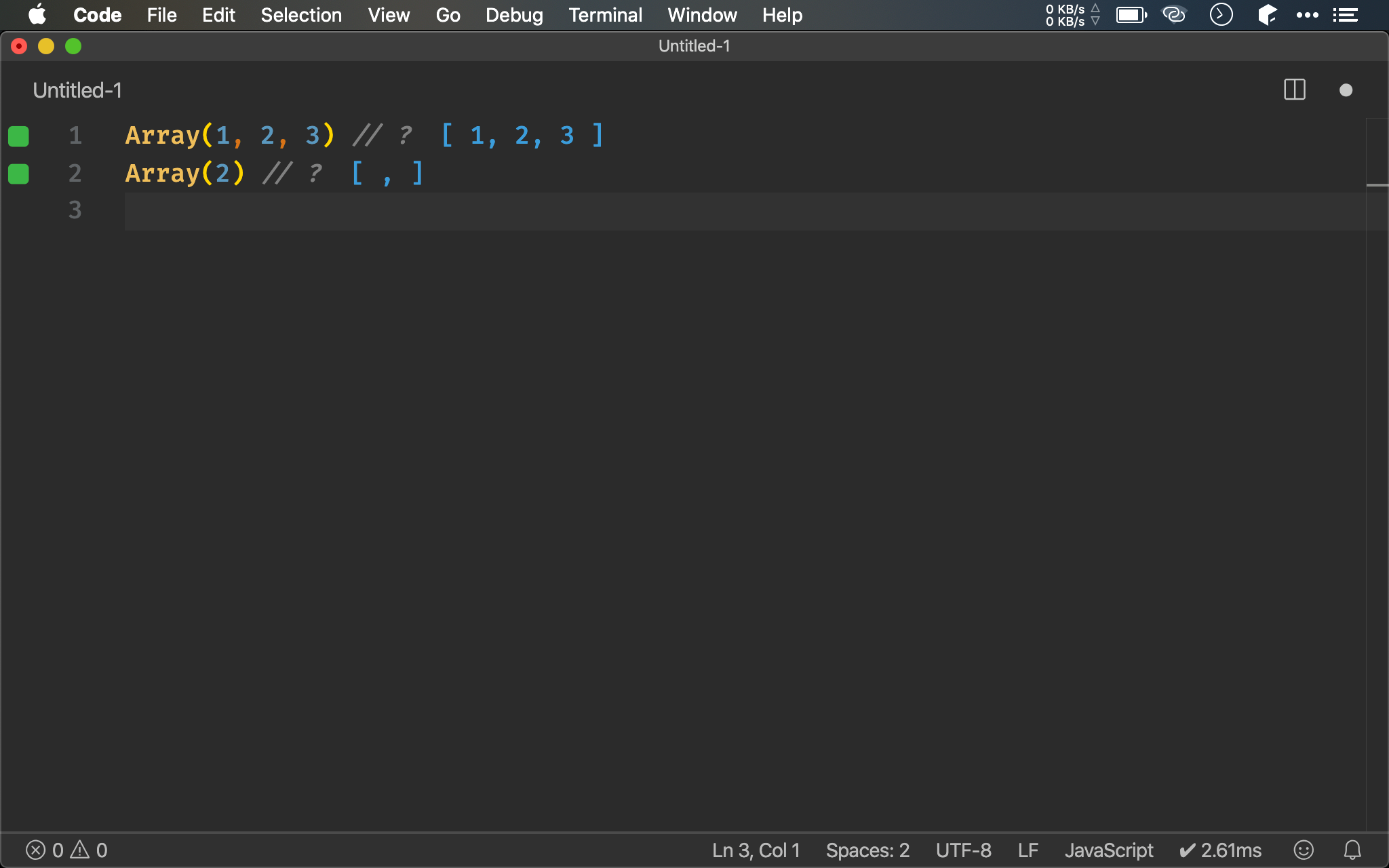Click the minimap scrollbar on the right

[1377, 156]
